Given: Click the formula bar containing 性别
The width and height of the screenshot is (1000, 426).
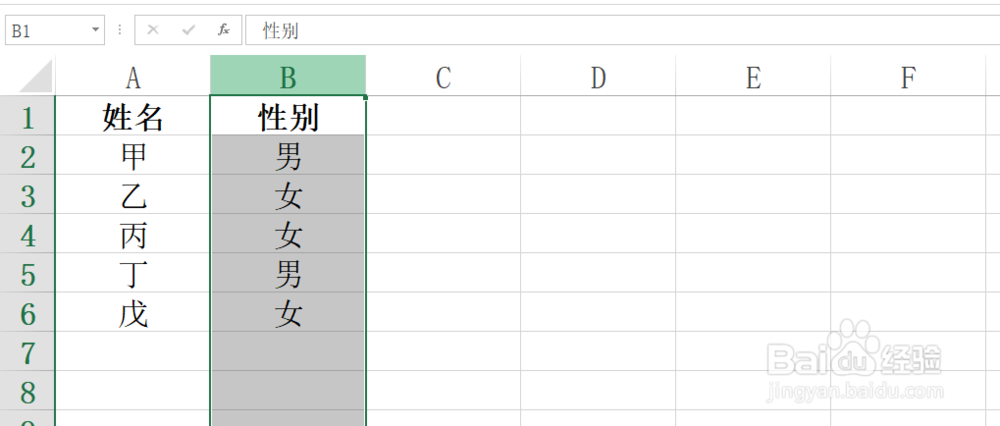Looking at the screenshot, I should point(600,30).
